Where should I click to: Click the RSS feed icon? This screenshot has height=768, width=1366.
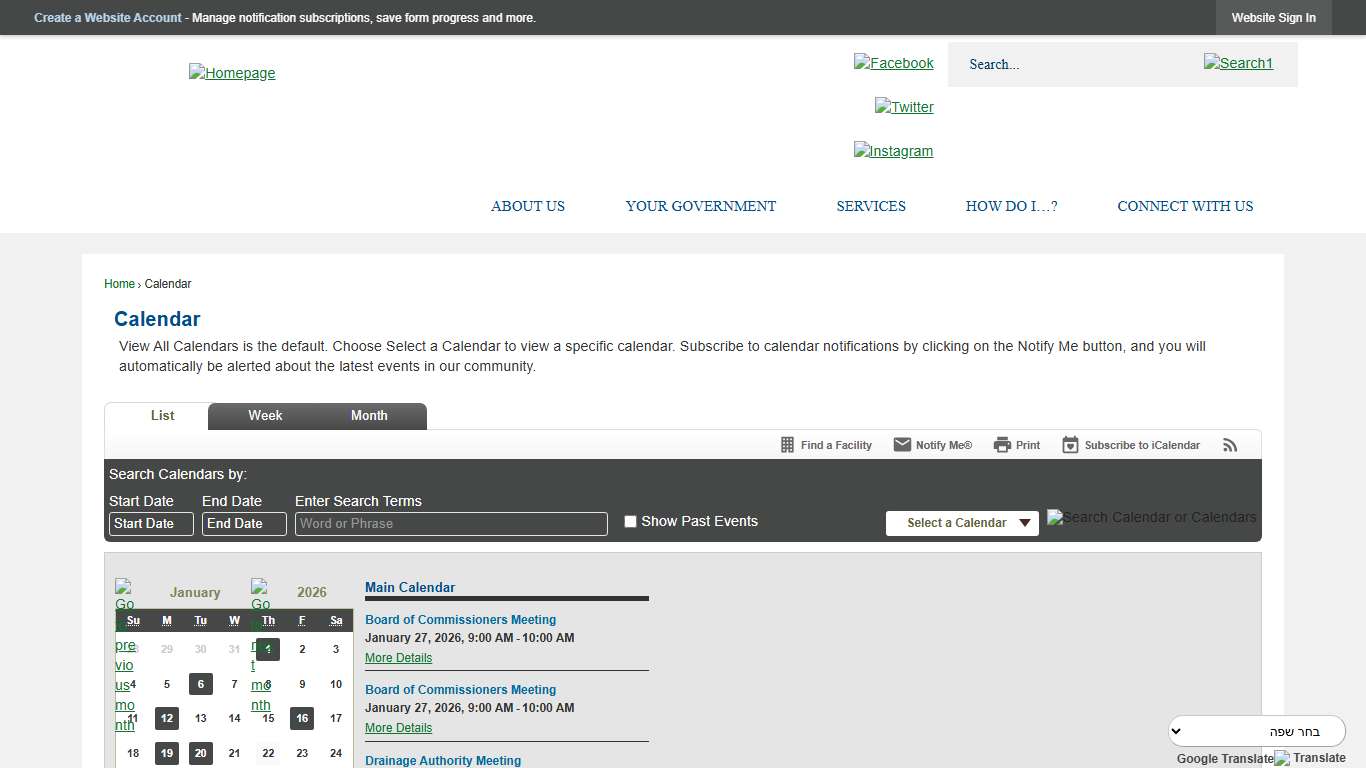[x=1230, y=445]
